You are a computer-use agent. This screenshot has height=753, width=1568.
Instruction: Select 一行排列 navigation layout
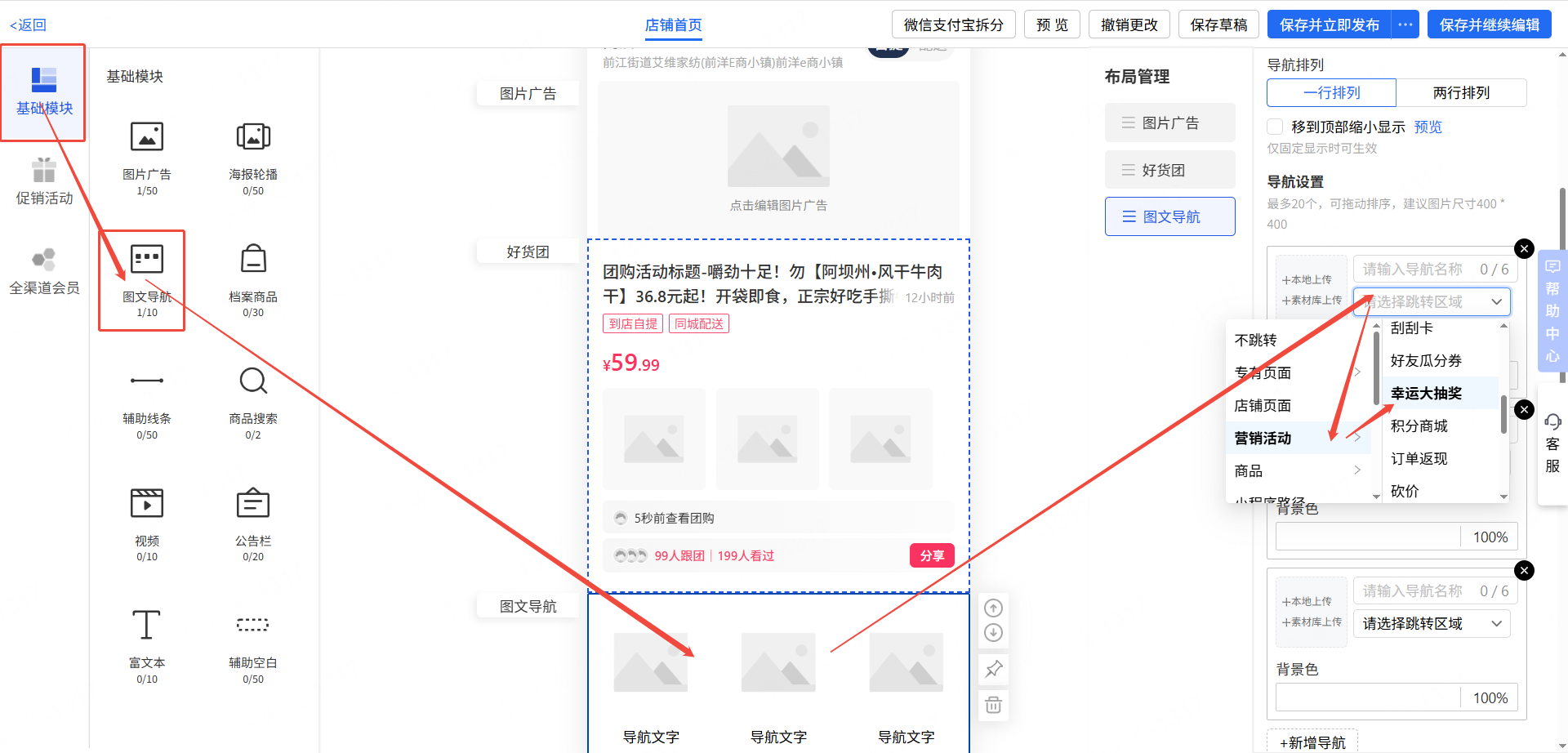click(1331, 92)
